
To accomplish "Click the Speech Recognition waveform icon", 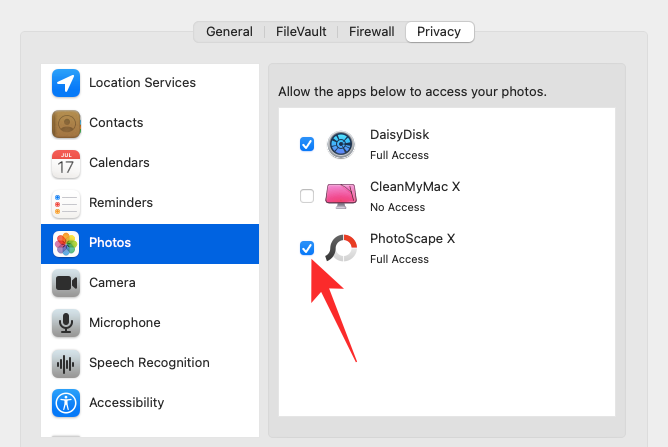I will (x=66, y=363).
